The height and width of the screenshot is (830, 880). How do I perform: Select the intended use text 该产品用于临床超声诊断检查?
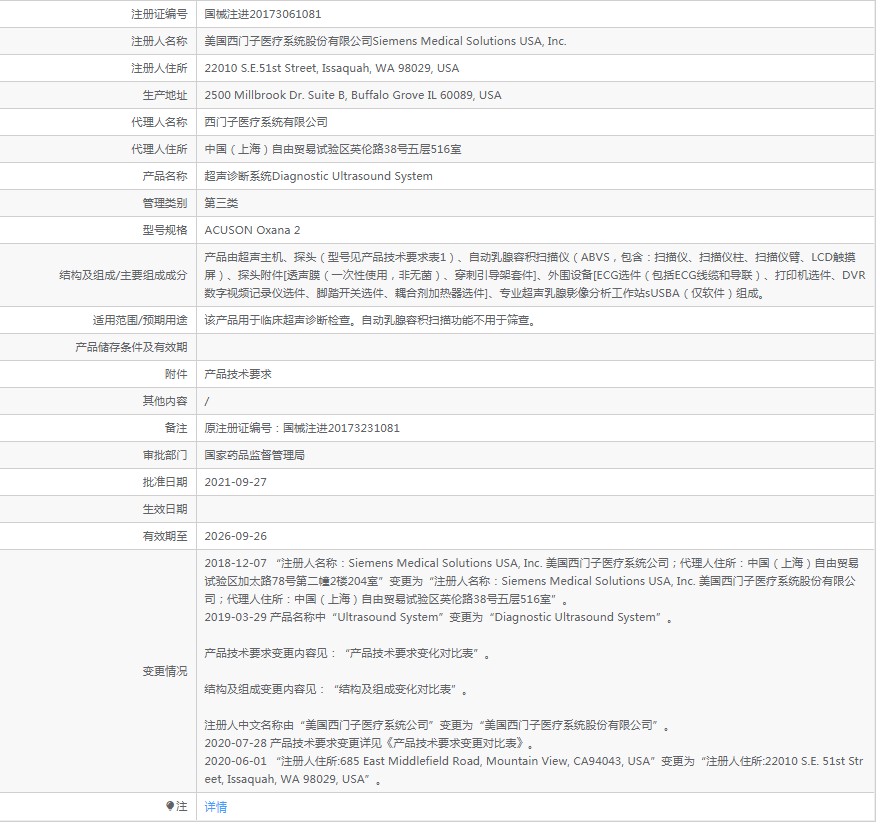pyautogui.click(x=370, y=320)
